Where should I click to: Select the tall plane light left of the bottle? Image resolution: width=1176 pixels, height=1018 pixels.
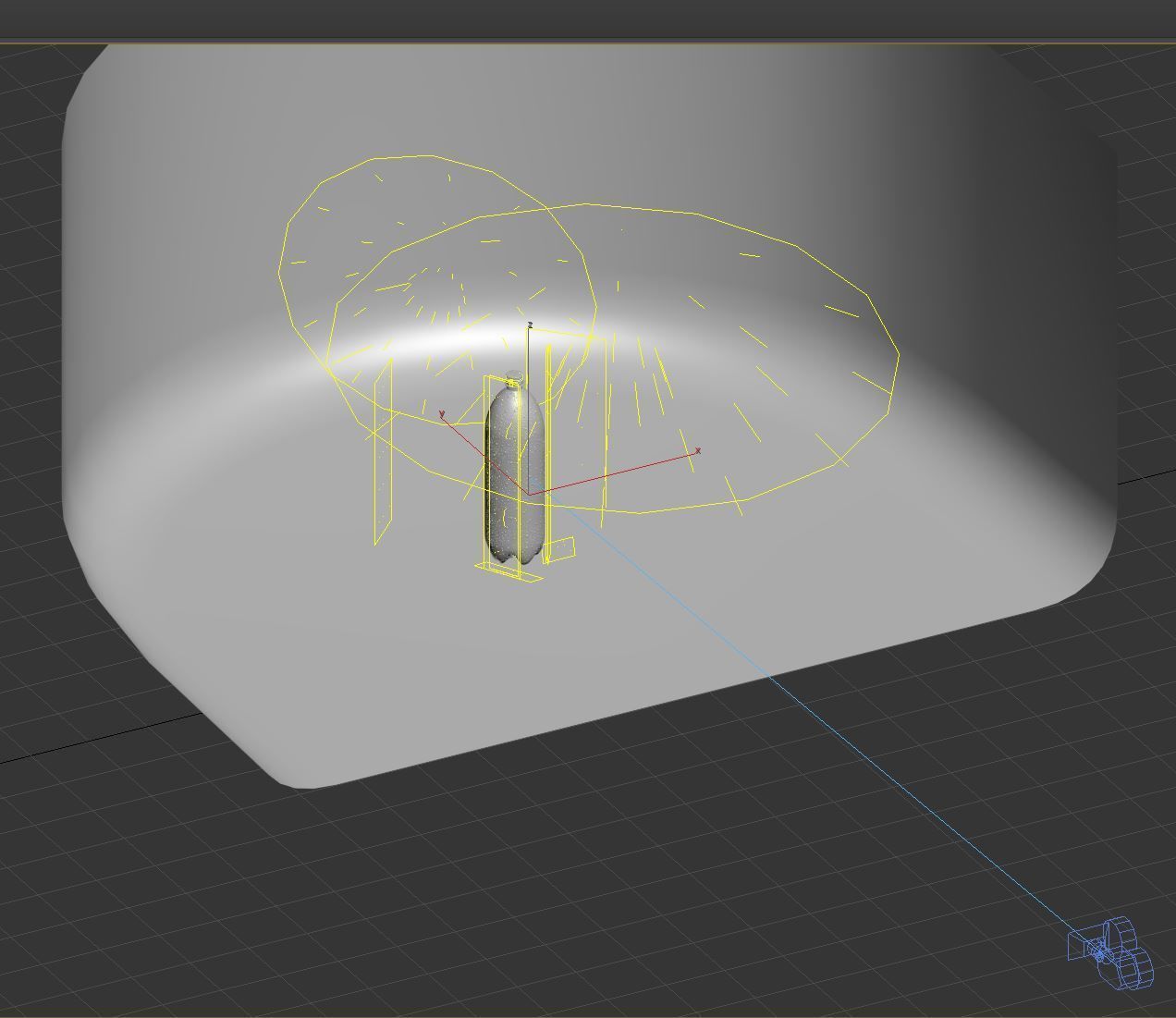point(383,450)
